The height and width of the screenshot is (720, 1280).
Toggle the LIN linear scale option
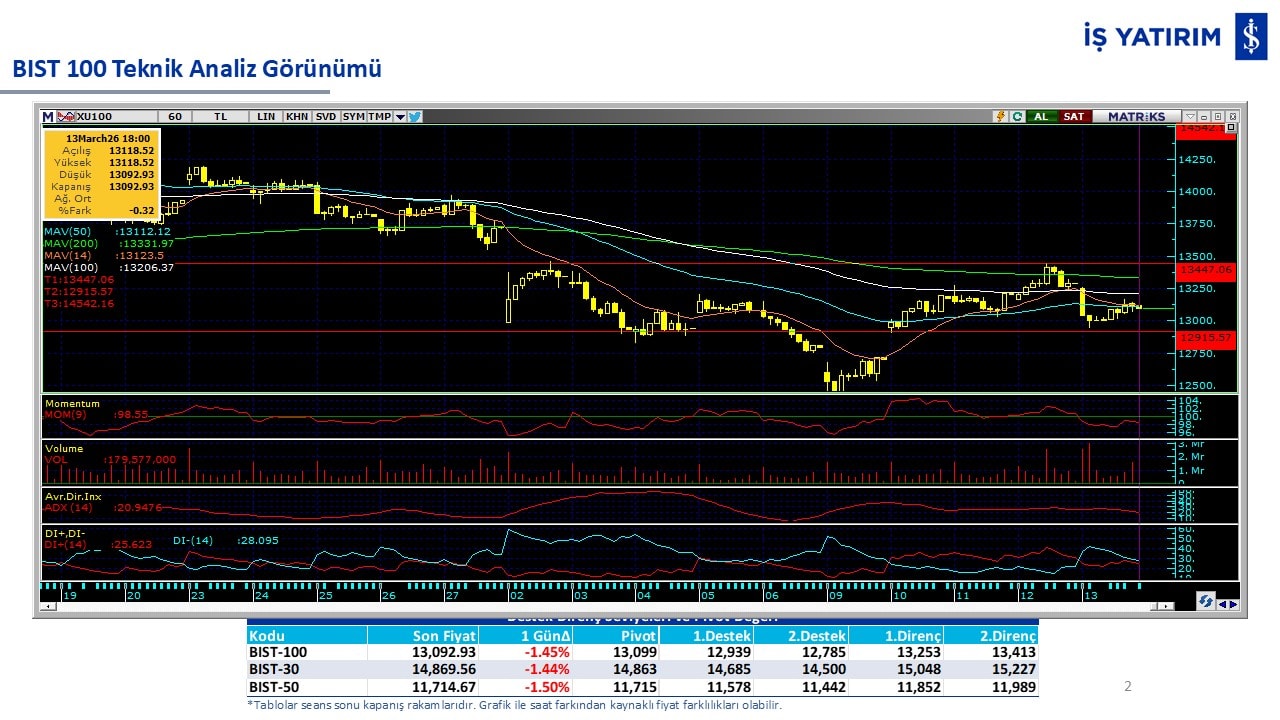pos(266,116)
